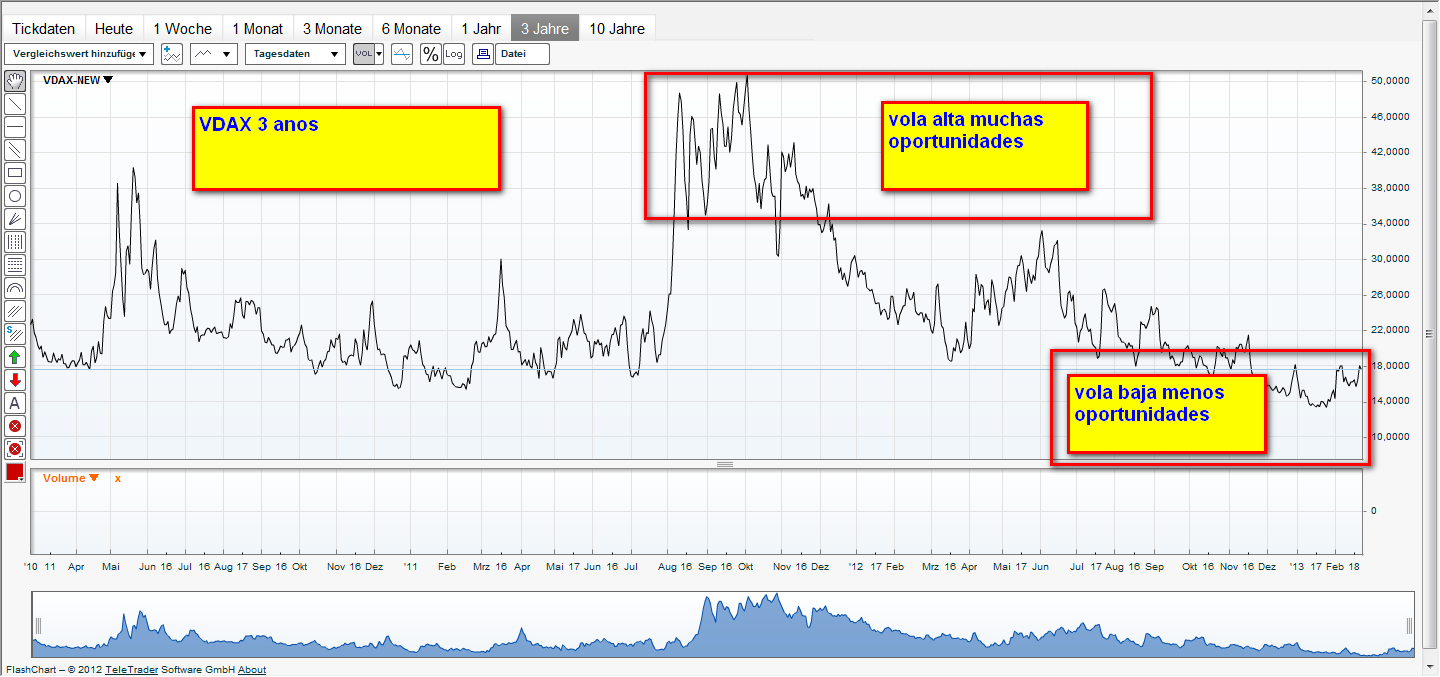Viewport: 1440px width, 677px height.
Task: Select the diagonal parallel lines tool
Action: (15, 311)
